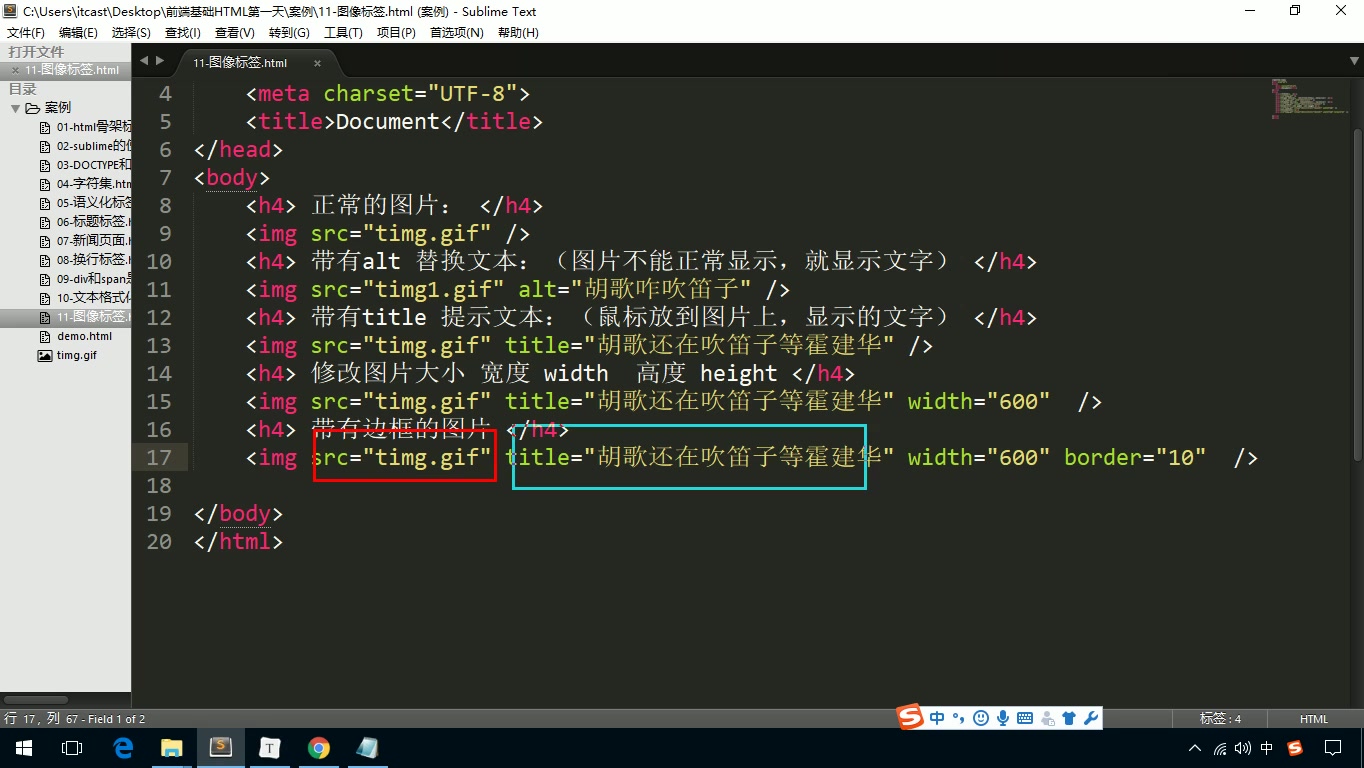Viewport: 1364px width, 768px height.
Task: Open the 文件(F) menu
Action: (x=26, y=33)
